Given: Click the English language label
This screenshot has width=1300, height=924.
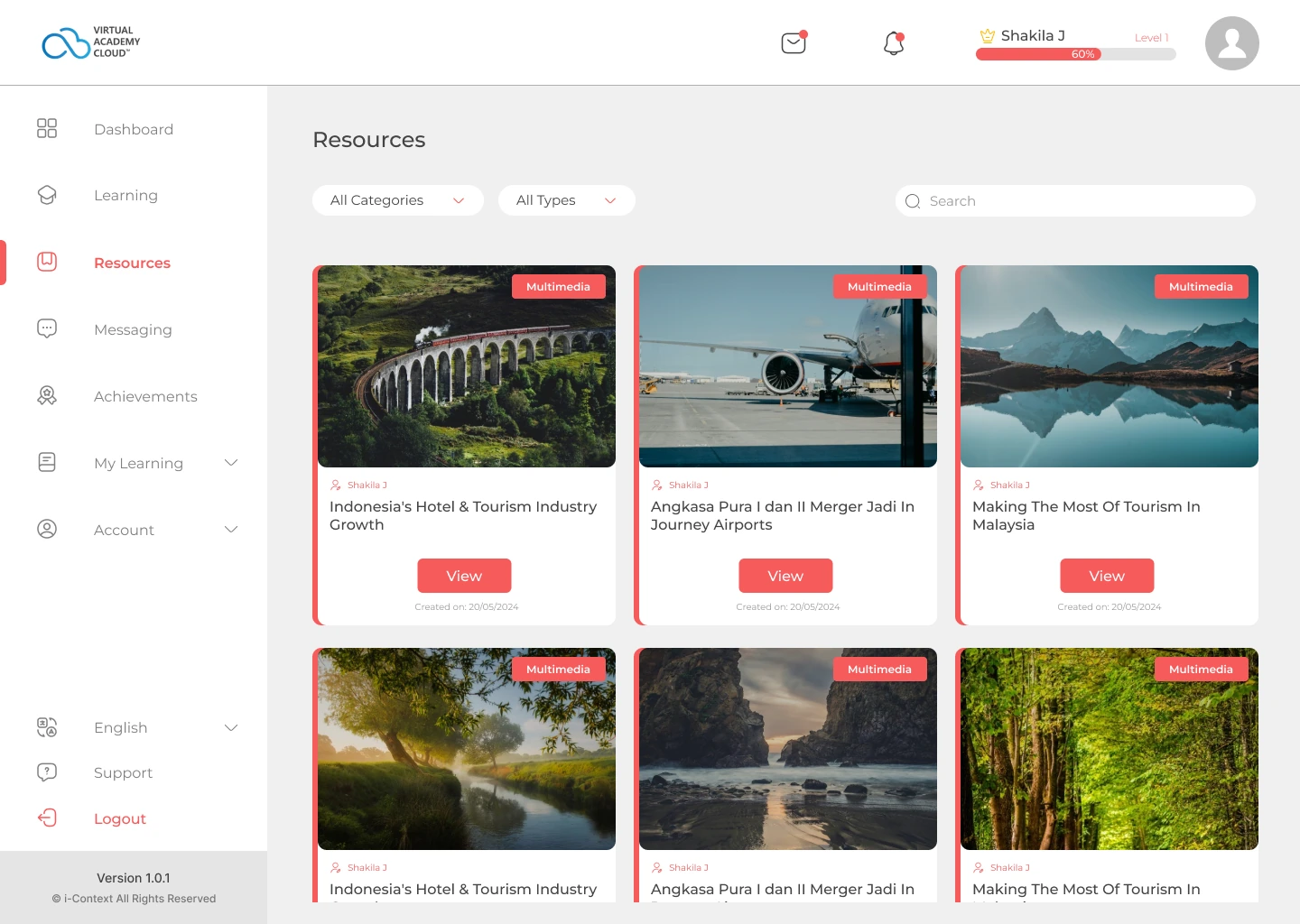Looking at the screenshot, I should (120, 728).
